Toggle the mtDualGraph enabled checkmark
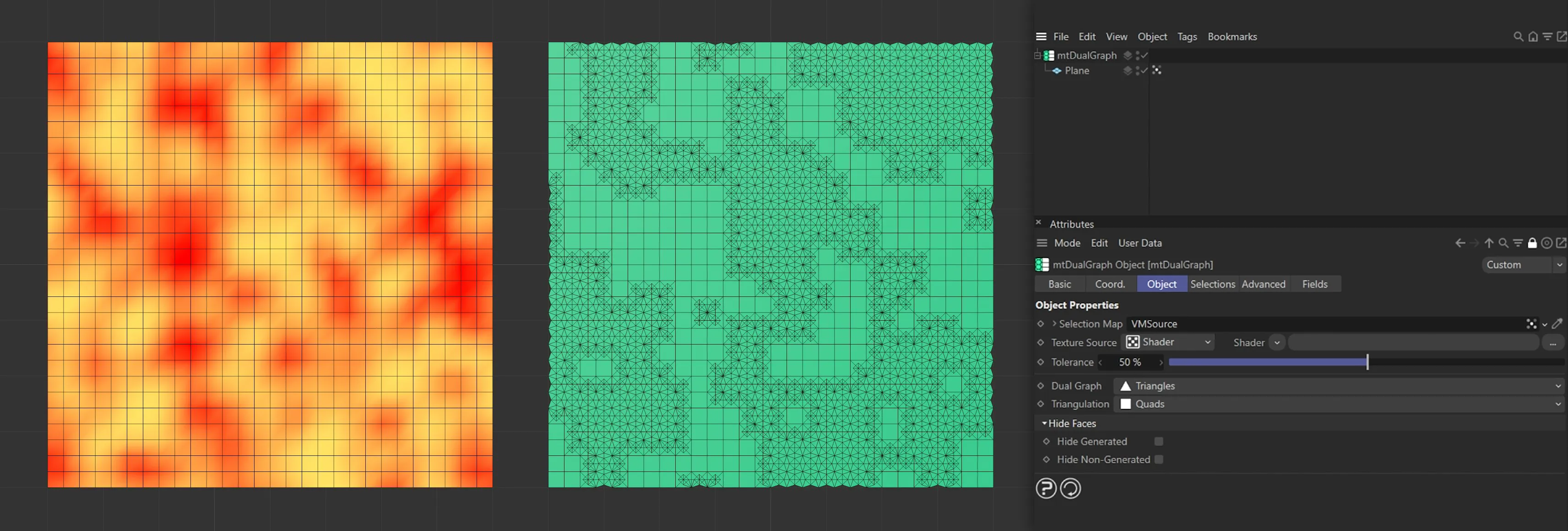The height and width of the screenshot is (531, 1568). pyautogui.click(x=1144, y=55)
